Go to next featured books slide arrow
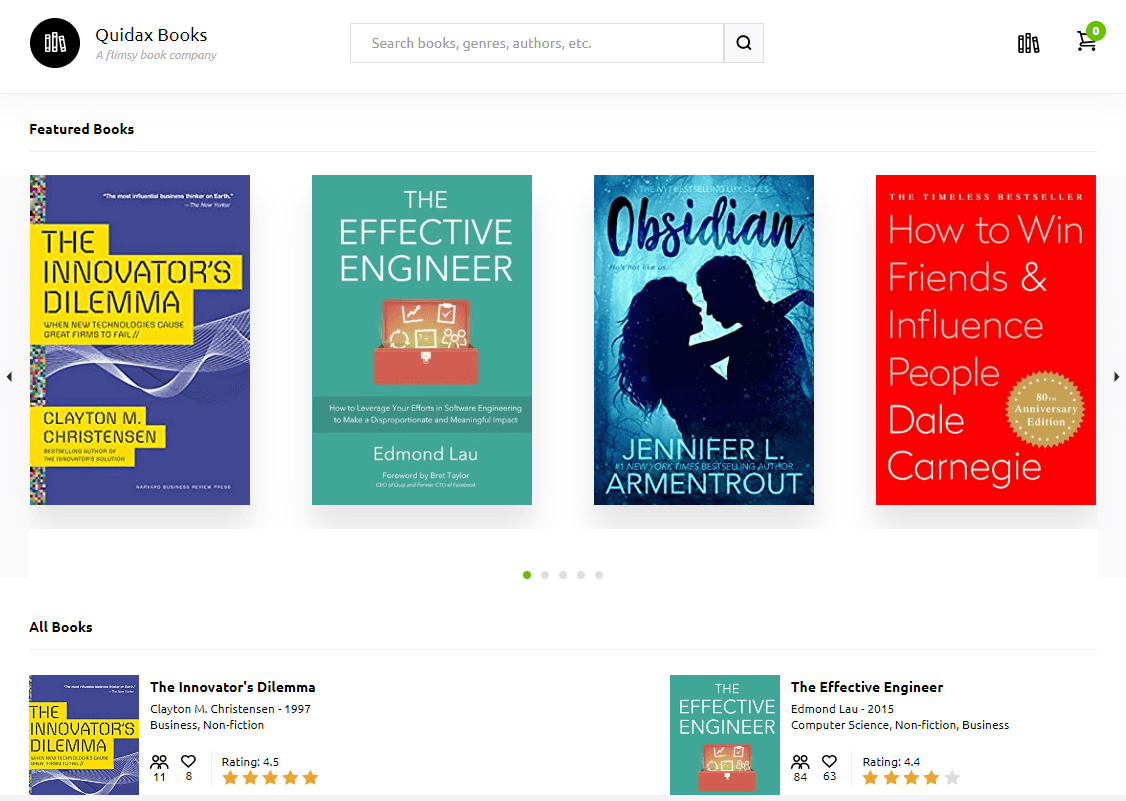The height and width of the screenshot is (801, 1126). pos(1116,376)
